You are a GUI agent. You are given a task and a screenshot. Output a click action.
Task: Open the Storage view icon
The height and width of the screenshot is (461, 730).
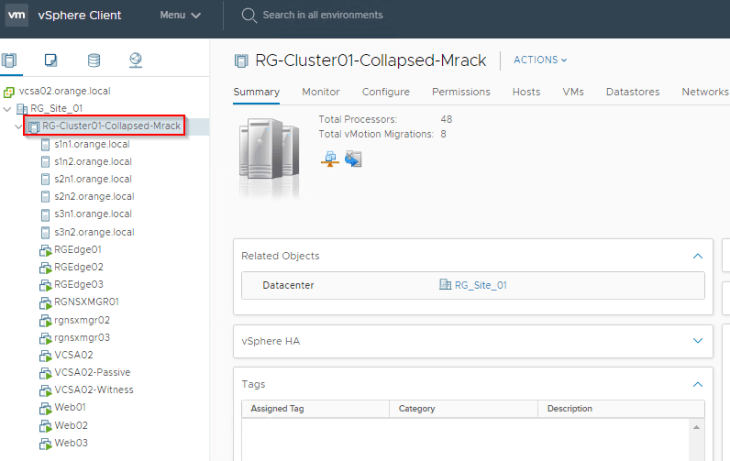94,60
